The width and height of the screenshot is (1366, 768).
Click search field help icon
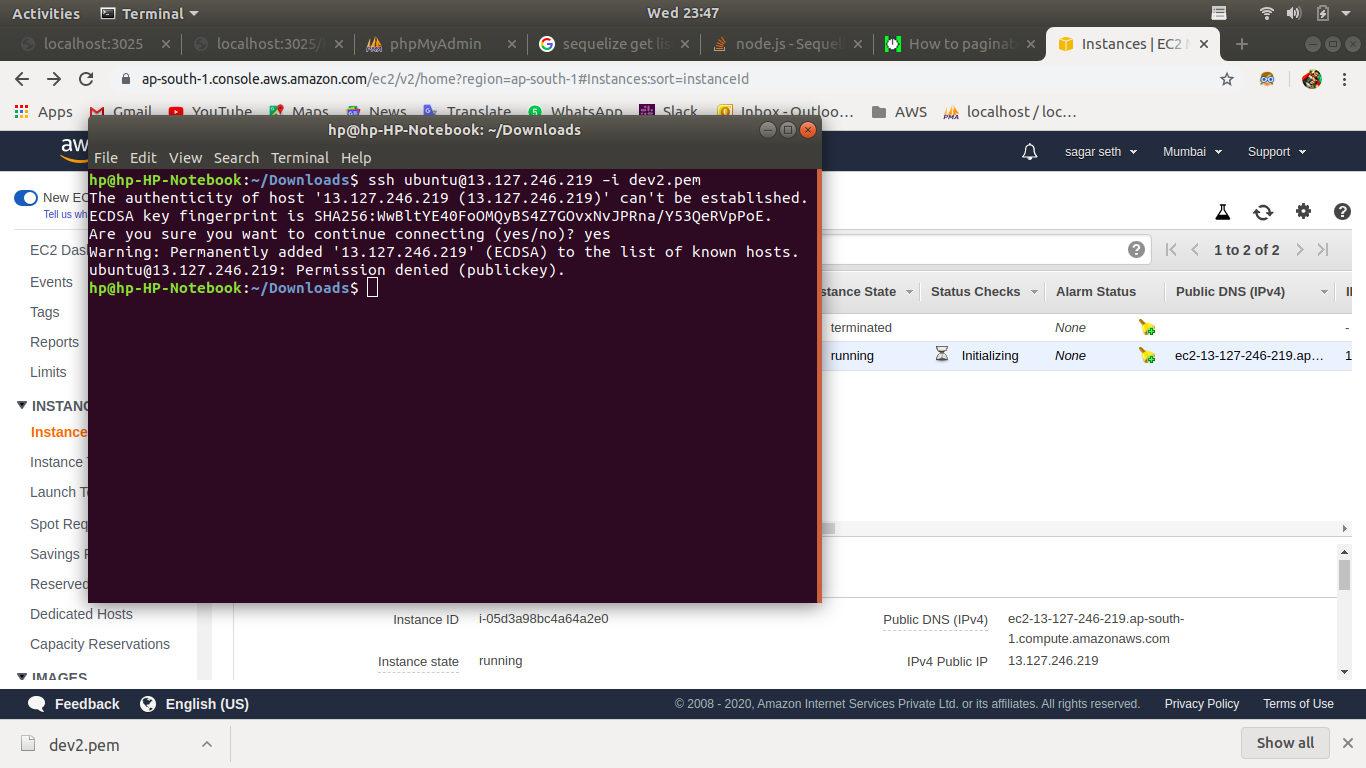coord(1136,250)
